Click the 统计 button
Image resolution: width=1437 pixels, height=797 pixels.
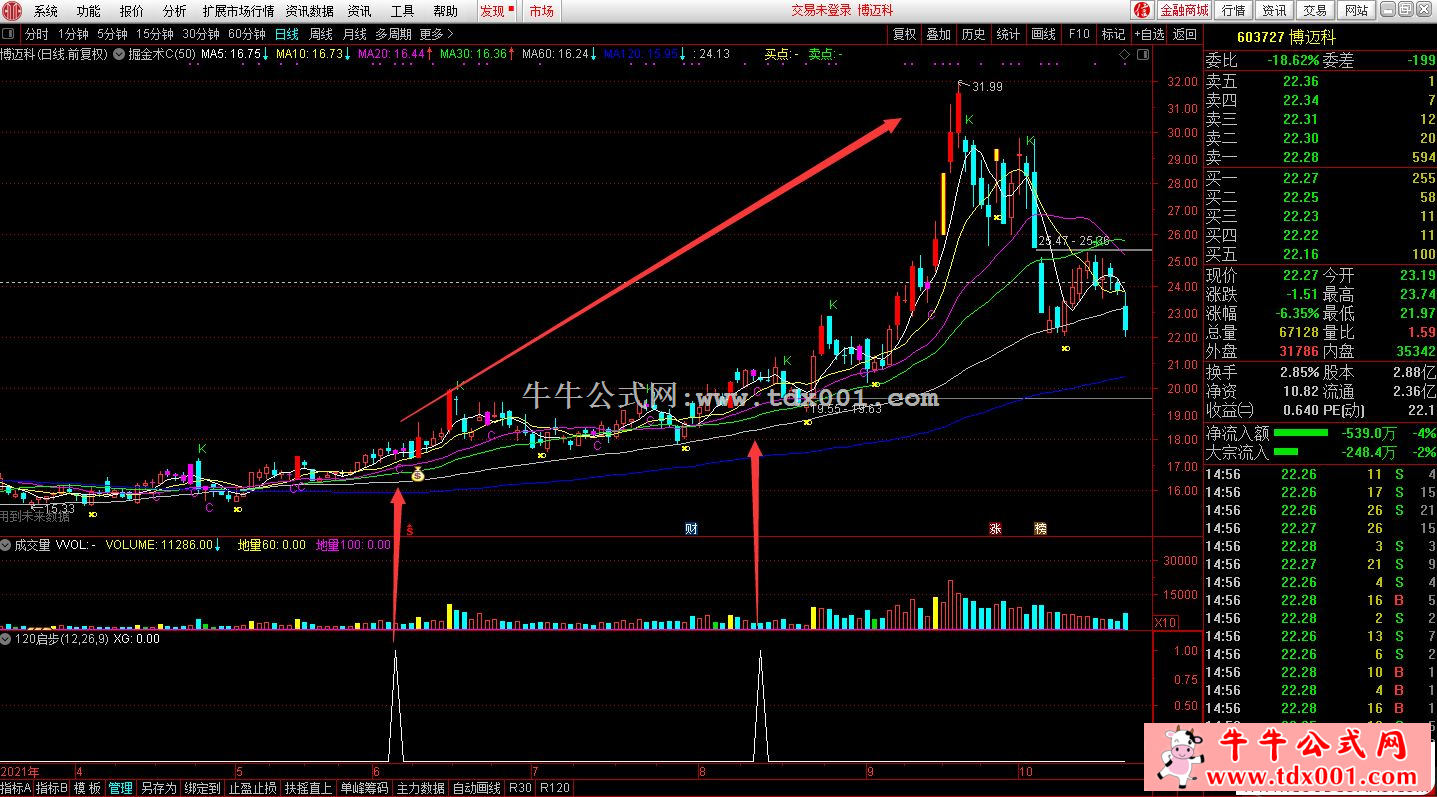pyautogui.click(x=1009, y=34)
